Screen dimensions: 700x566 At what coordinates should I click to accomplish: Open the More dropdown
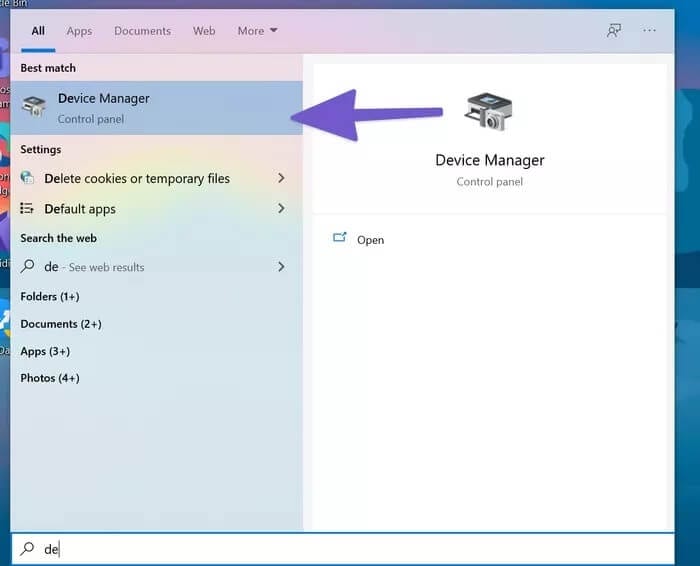tap(257, 31)
